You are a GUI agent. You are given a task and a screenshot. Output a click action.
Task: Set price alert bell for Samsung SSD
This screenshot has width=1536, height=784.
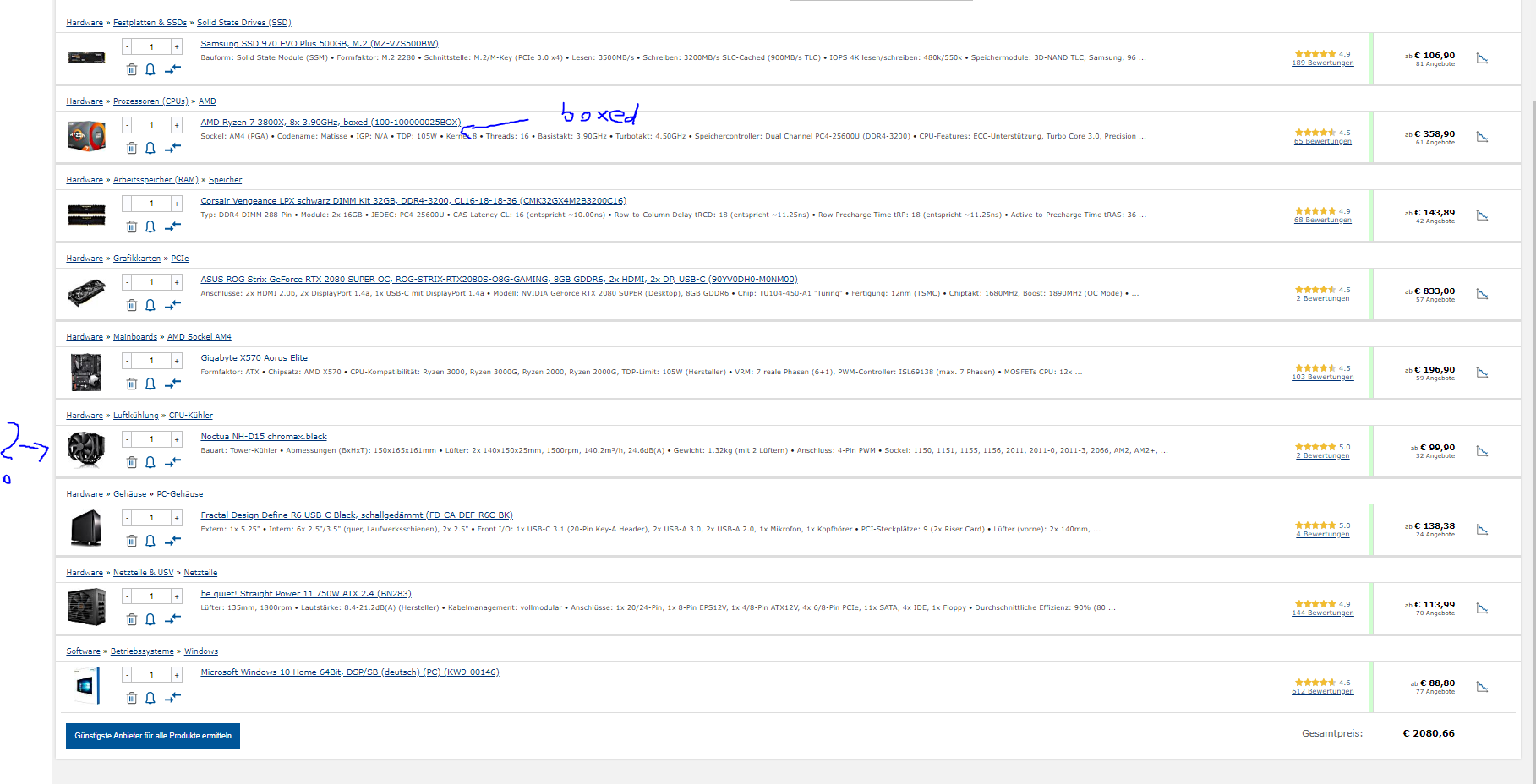150,69
